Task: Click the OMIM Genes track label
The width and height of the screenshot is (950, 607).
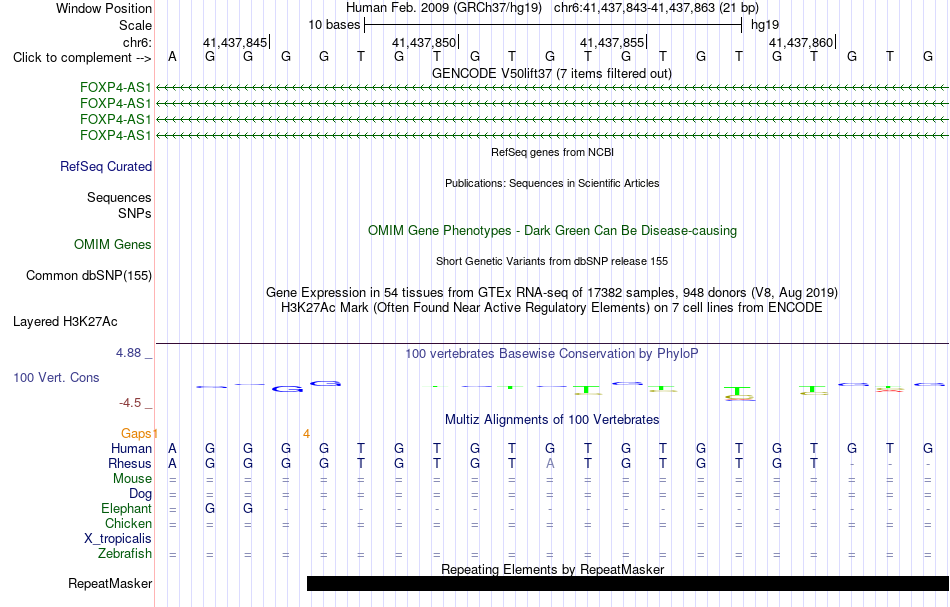Action: (x=113, y=244)
